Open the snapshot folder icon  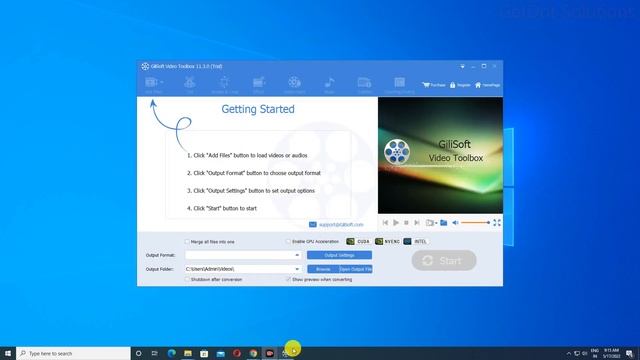[444, 222]
